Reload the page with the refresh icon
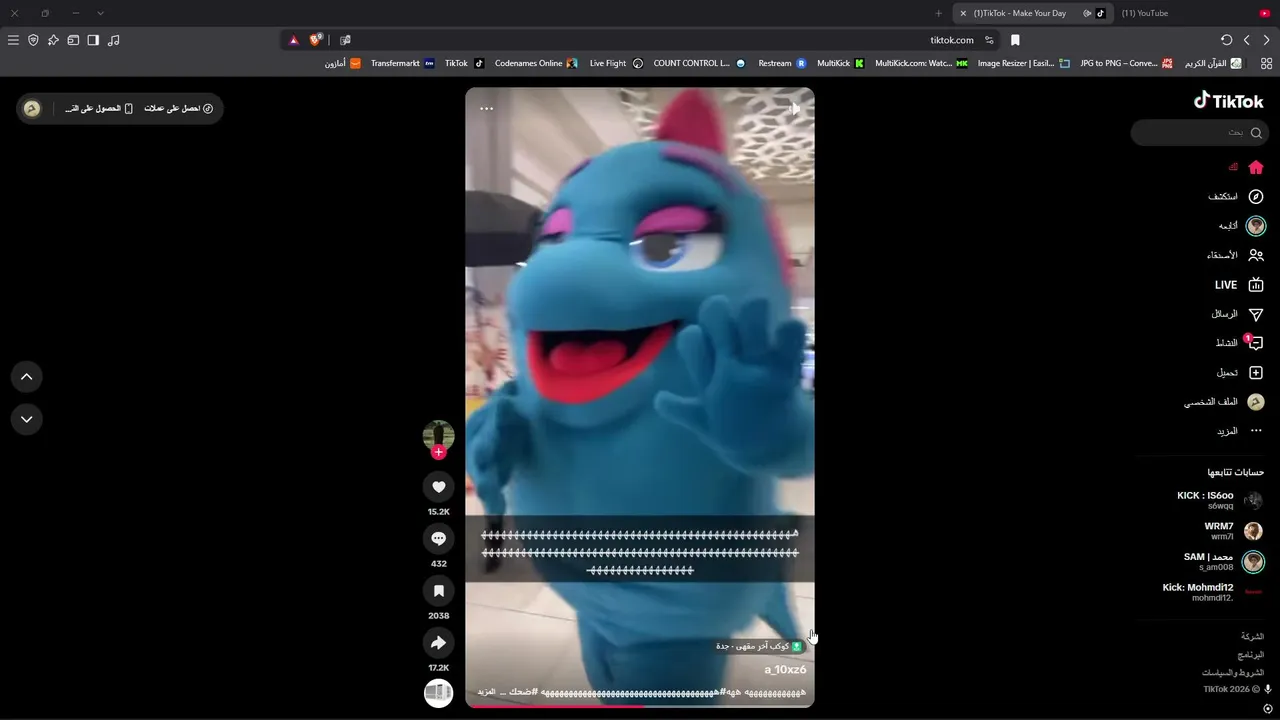The width and height of the screenshot is (1280, 720). pos(1226,40)
